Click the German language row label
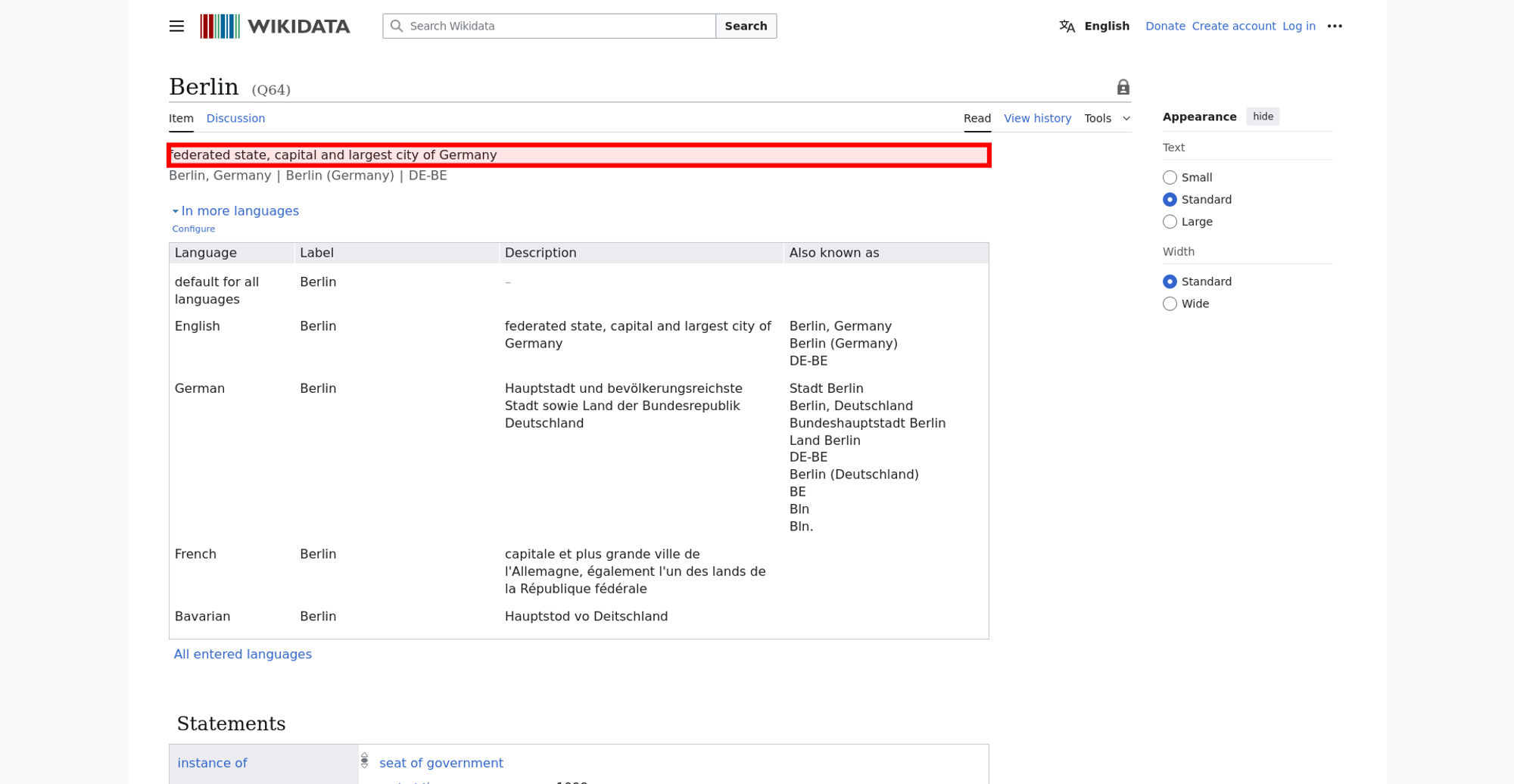Image resolution: width=1514 pixels, height=784 pixels. tap(200, 388)
